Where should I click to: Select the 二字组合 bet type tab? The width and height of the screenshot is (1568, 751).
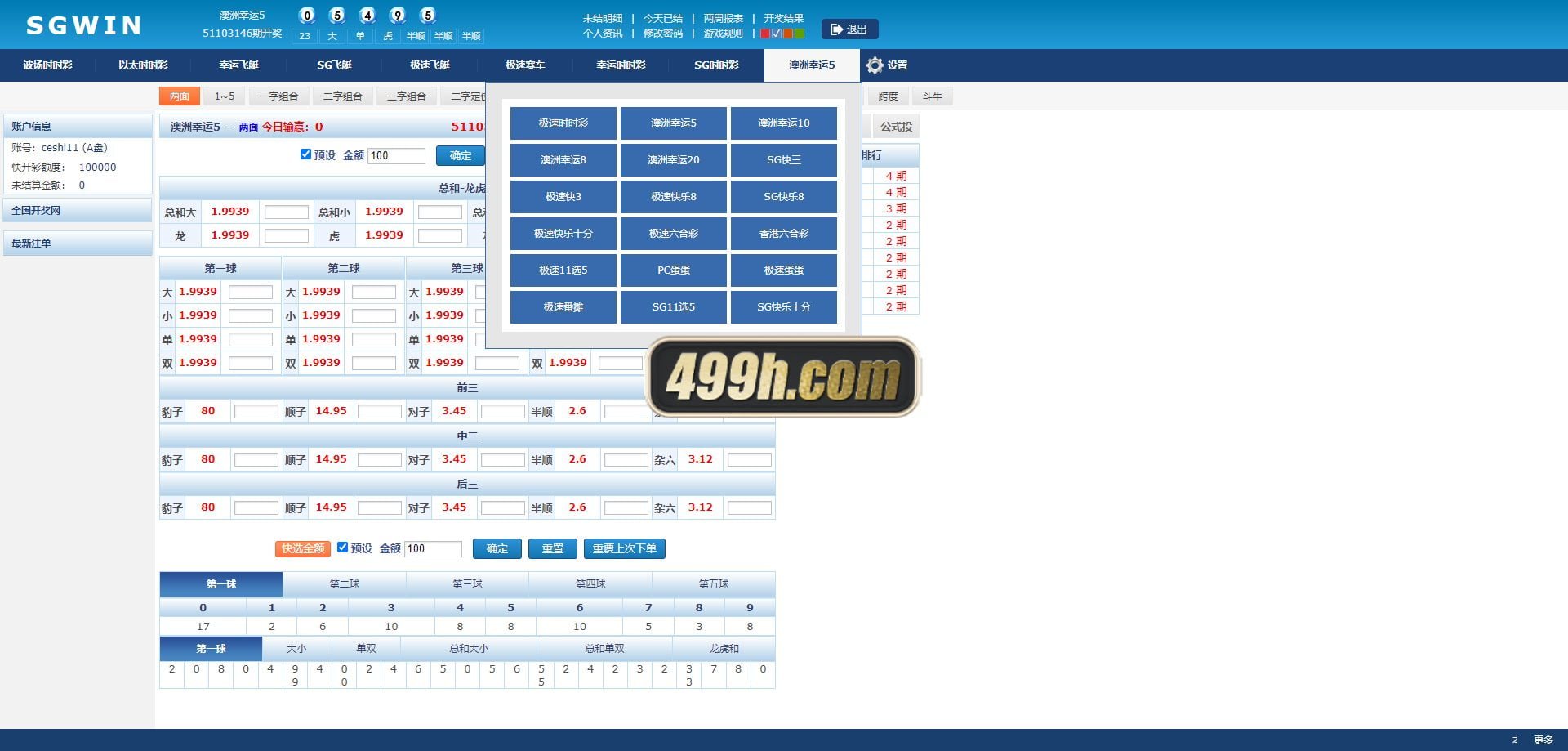pos(342,96)
